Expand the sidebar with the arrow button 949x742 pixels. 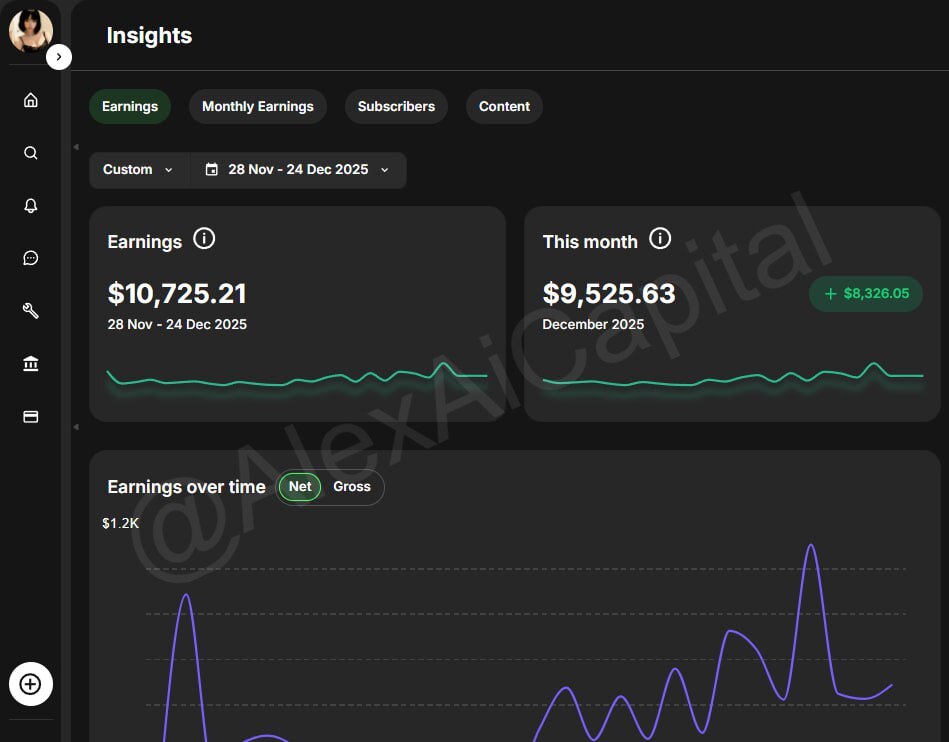59,57
